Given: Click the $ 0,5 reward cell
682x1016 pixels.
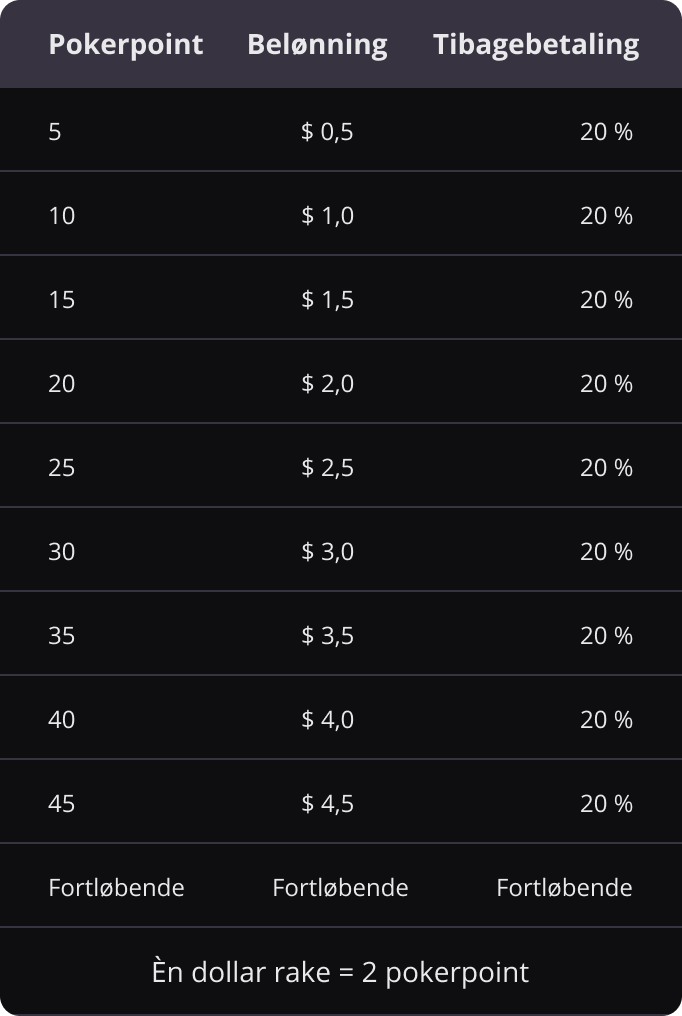Looking at the screenshot, I should (327, 131).
